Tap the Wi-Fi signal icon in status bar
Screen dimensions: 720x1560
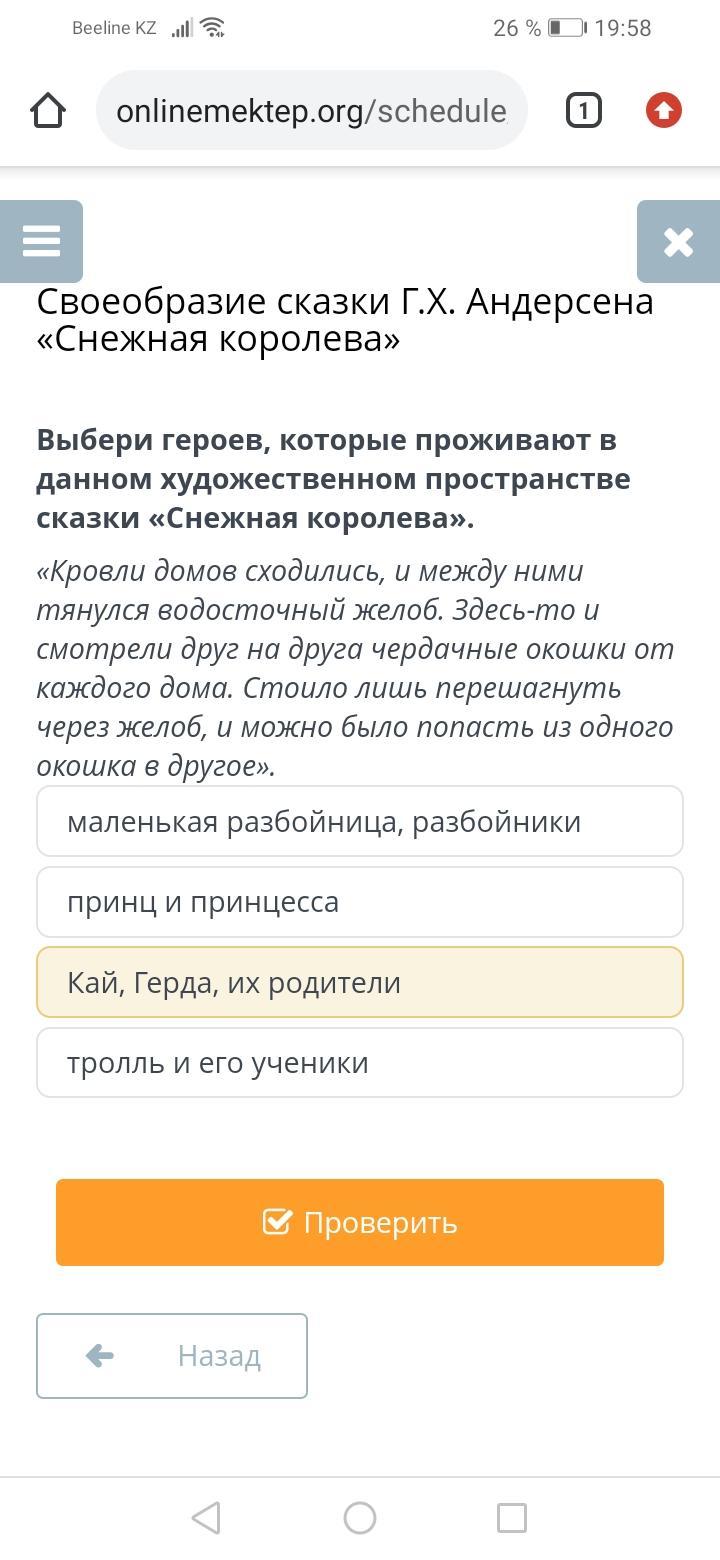[212, 28]
